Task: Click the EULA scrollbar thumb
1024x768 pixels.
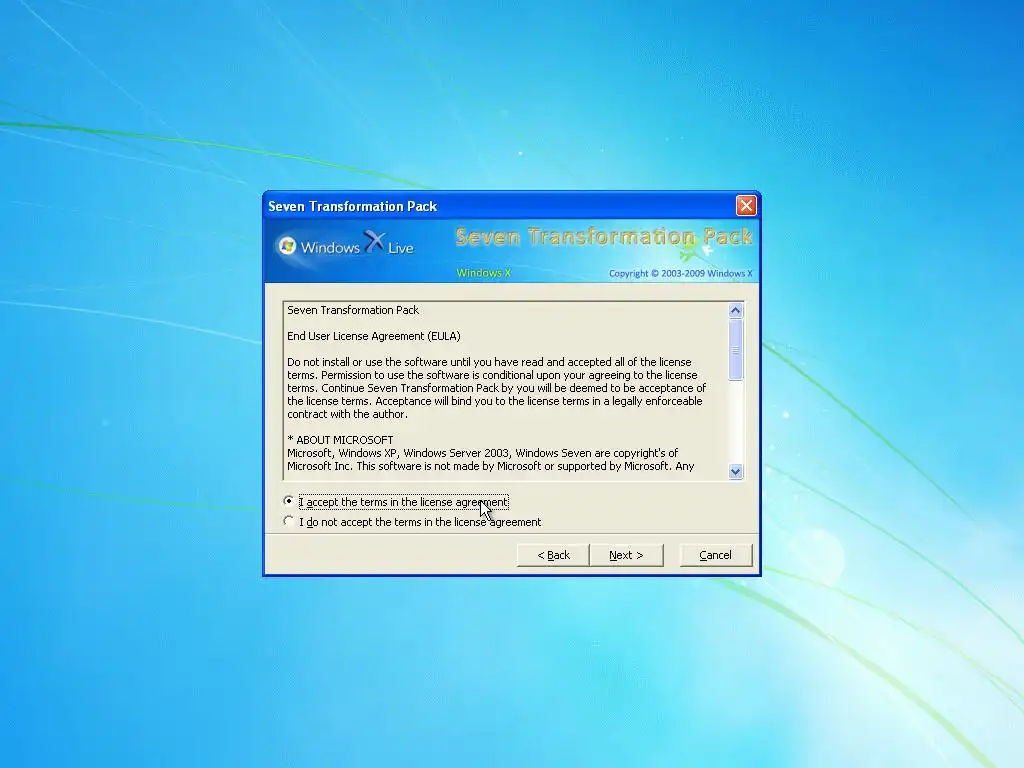Action: pos(735,349)
